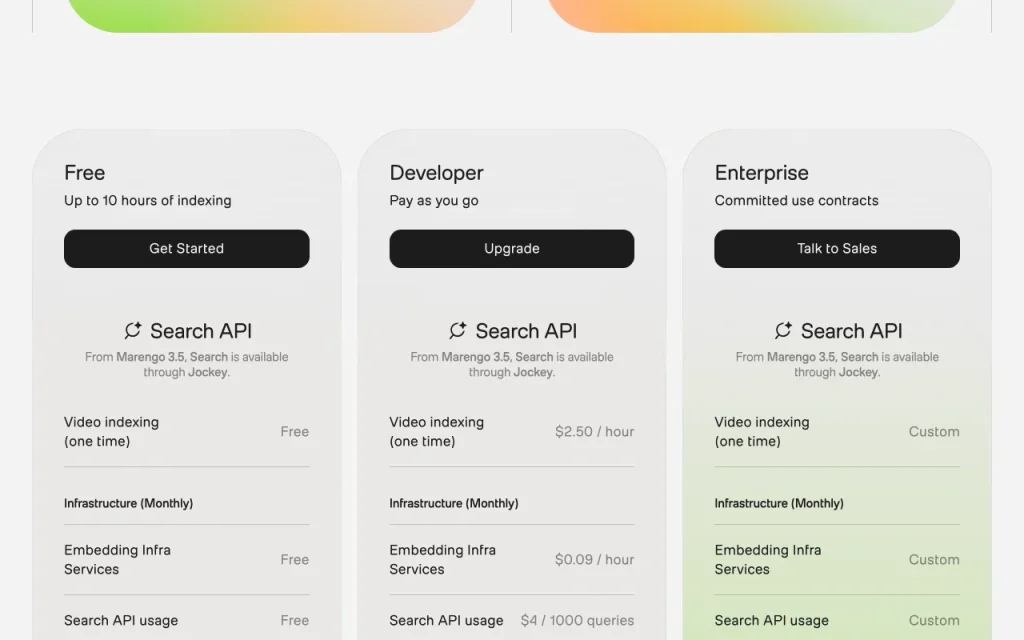Click Infrastructure (Monthly) heading in Enterprise card
Image resolution: width=1024 pixels, height=640 pixels.
pyautogui.click(x=779, y=504)
